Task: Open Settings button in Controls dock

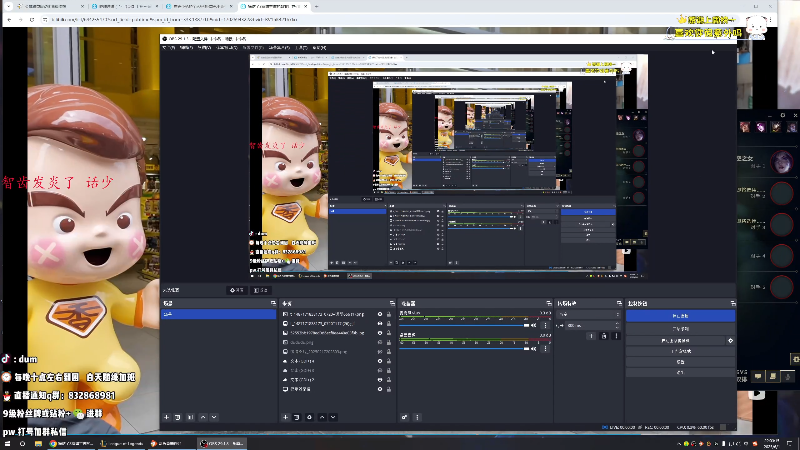Action: point(680,362)
